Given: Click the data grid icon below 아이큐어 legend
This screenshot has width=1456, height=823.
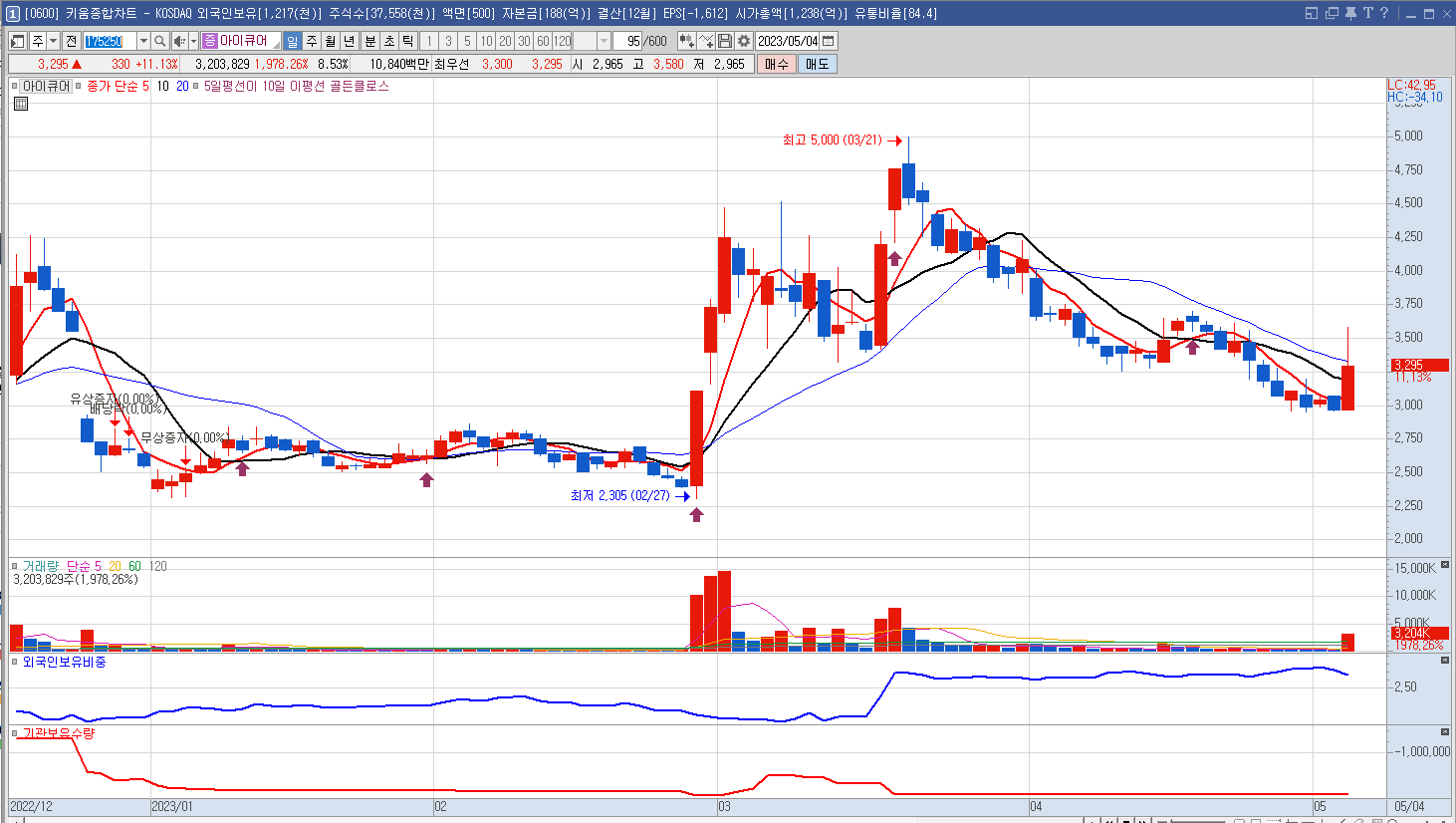Looking at the screenshot, I should (x=21, y=103).
